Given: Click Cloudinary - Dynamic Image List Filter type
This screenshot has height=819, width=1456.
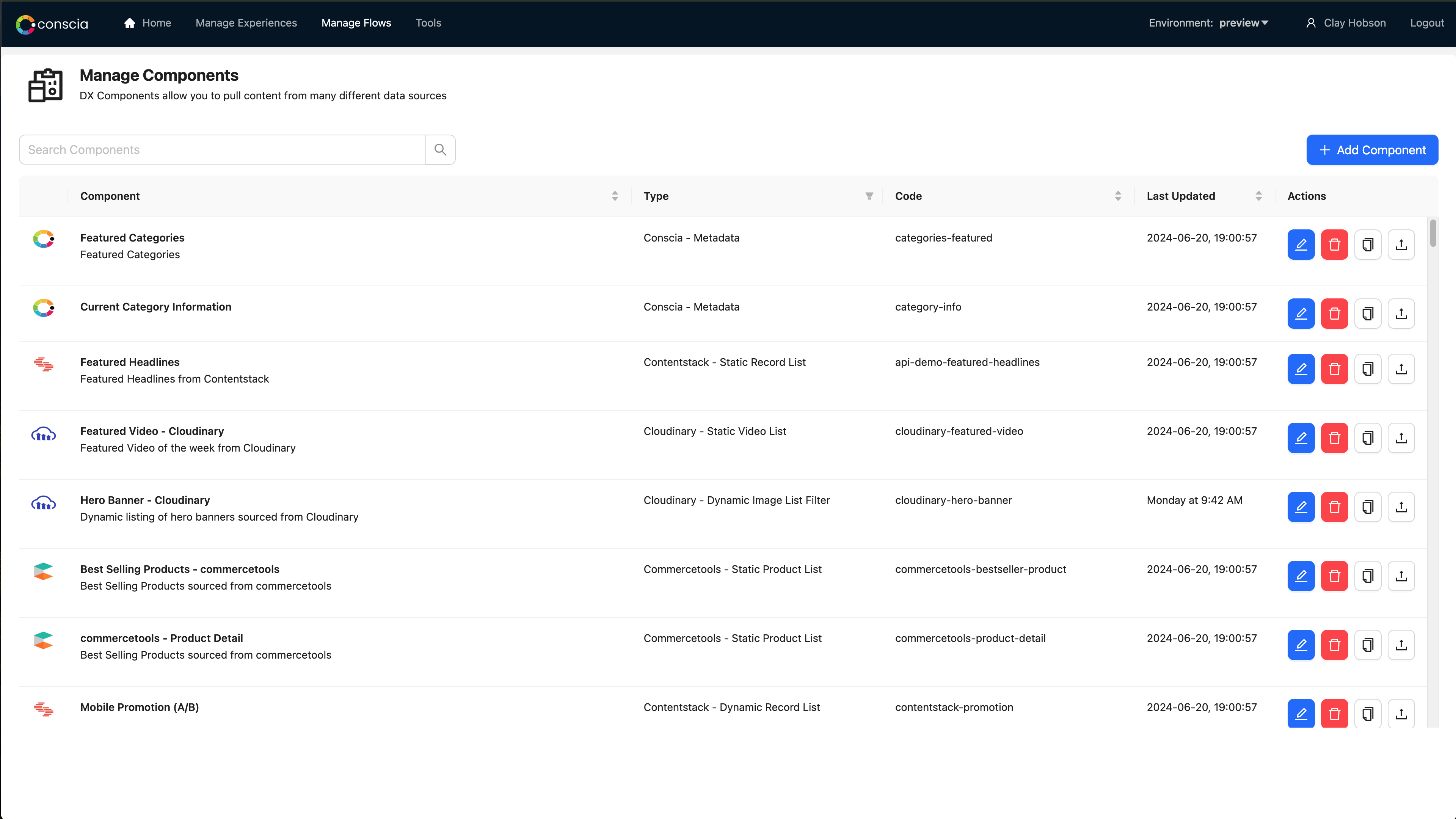Looking at the screenshot, I should (x=736, y=500).
